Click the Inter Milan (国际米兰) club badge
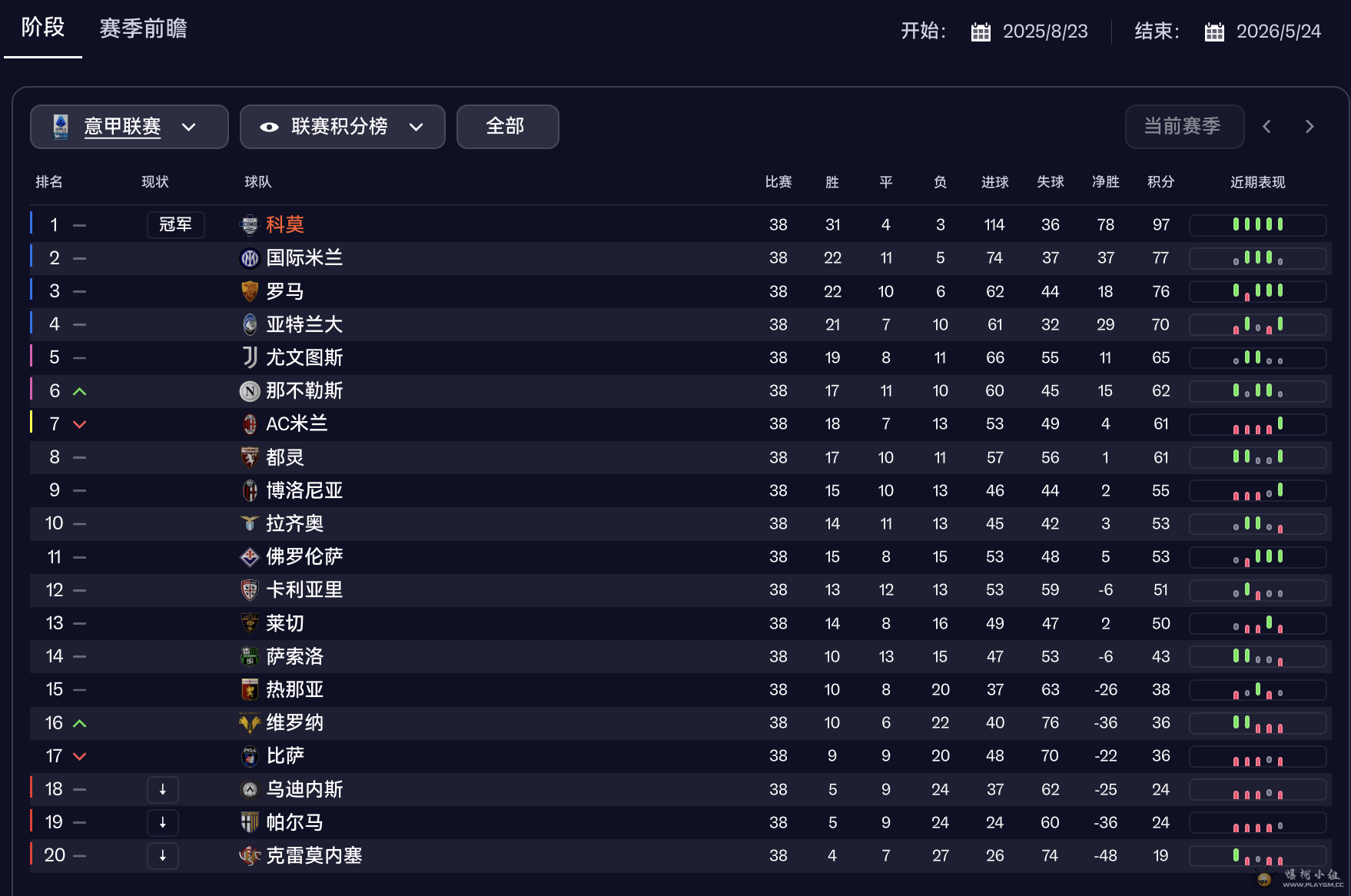1351x896 pixels. (x=250, y=258)
